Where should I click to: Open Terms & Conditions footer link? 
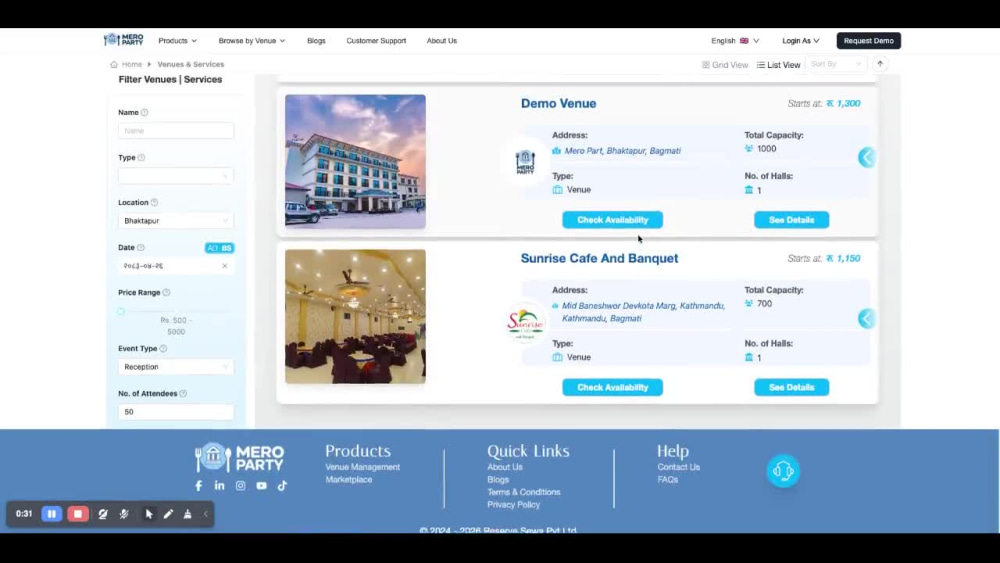(x=524, y=492)
